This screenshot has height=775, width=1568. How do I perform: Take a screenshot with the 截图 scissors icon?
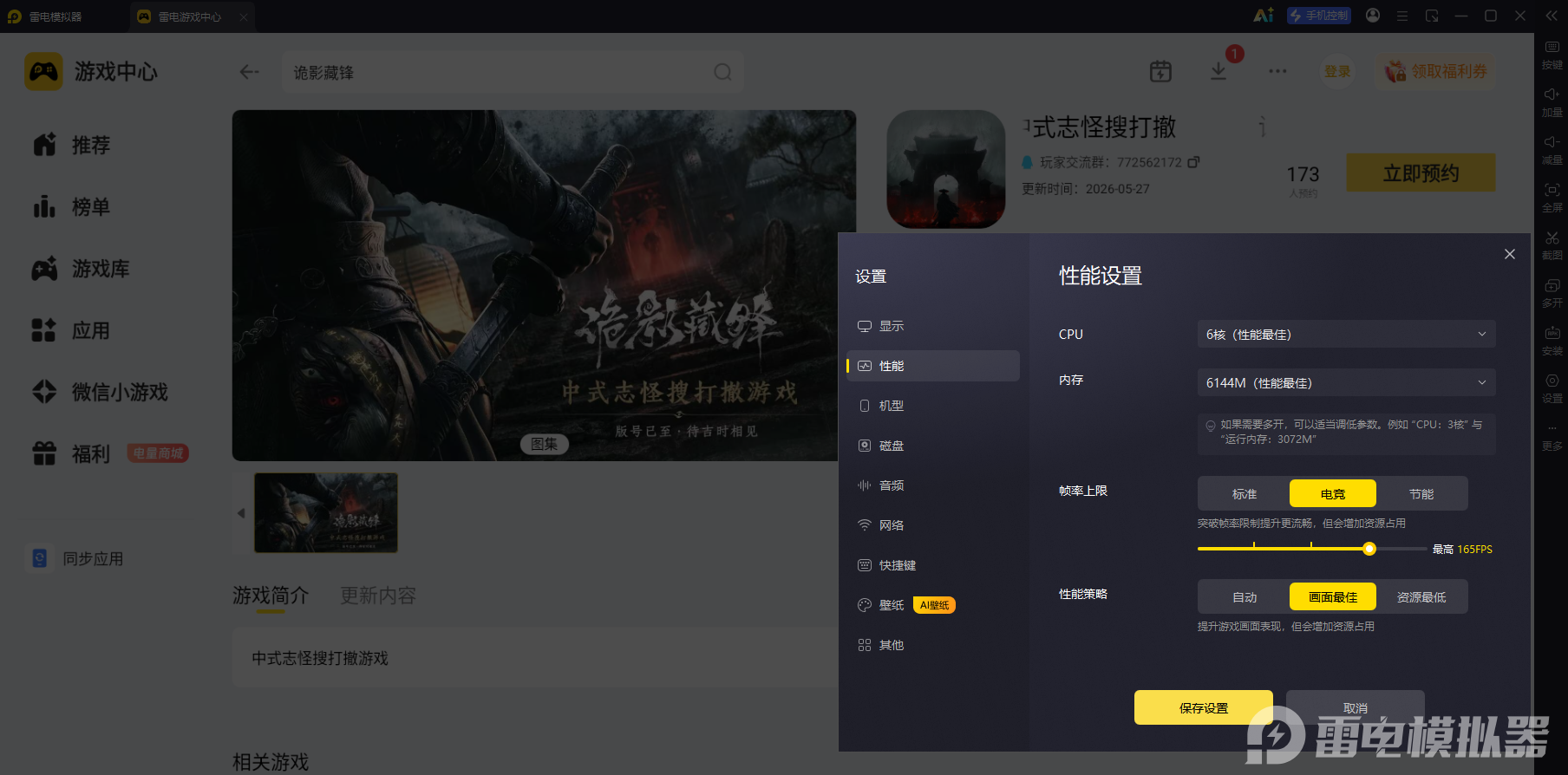click(1552, 244)
